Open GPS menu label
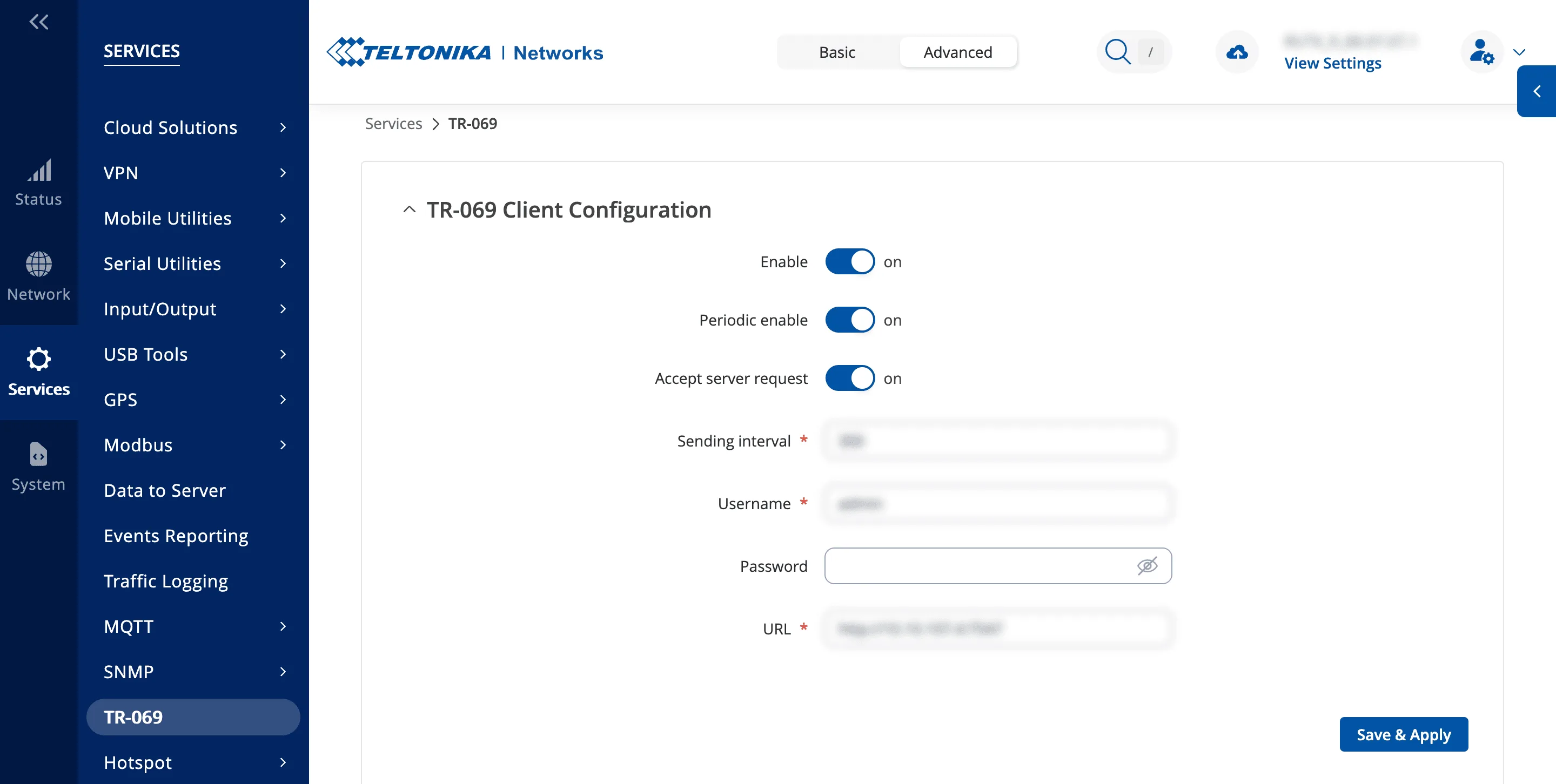Screen dimensions: 1556x784 point(120,399)
